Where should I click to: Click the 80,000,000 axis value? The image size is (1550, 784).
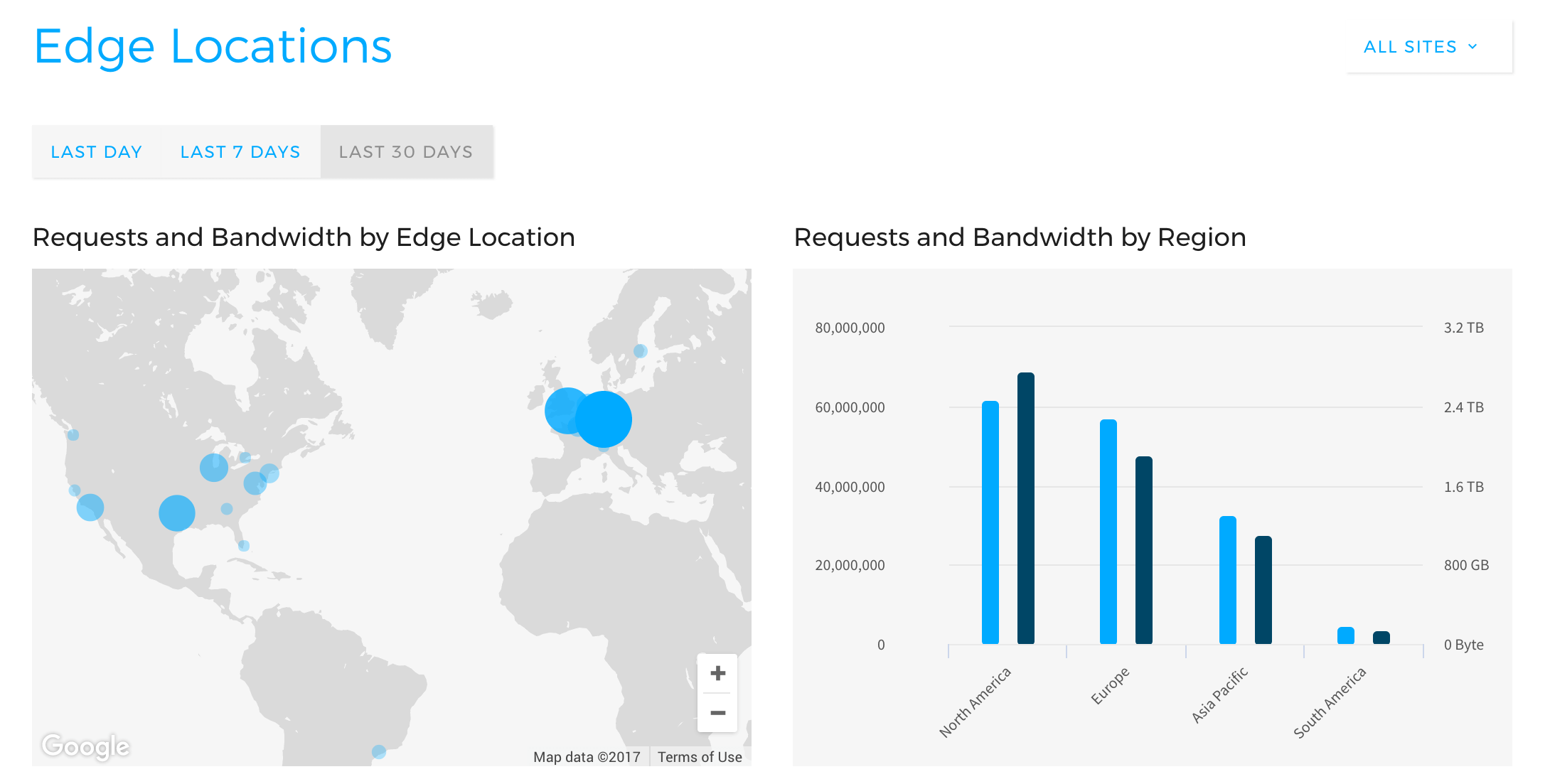pos(850,328)
